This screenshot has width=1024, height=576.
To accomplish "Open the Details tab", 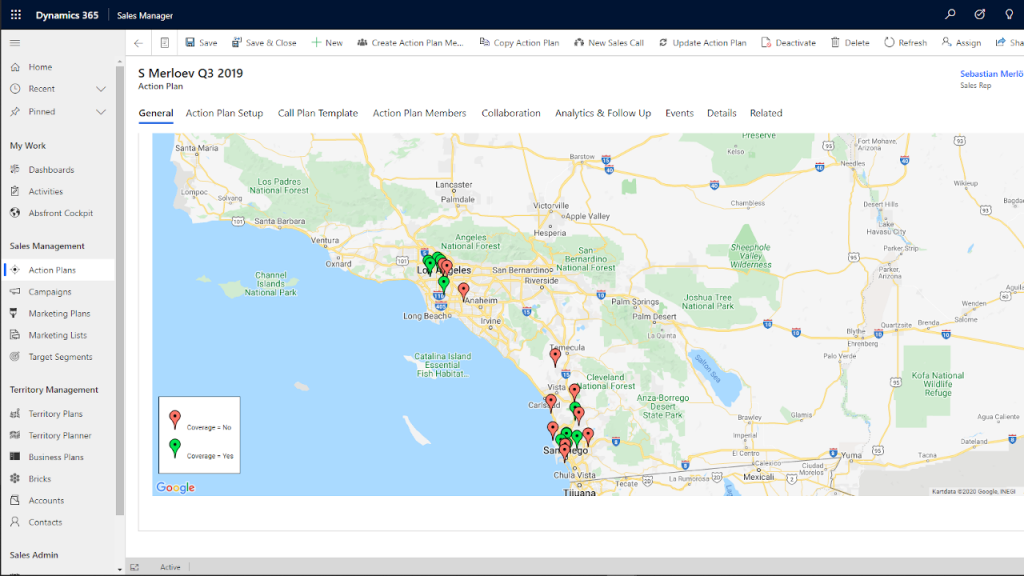I will click(x=722, y=113).
